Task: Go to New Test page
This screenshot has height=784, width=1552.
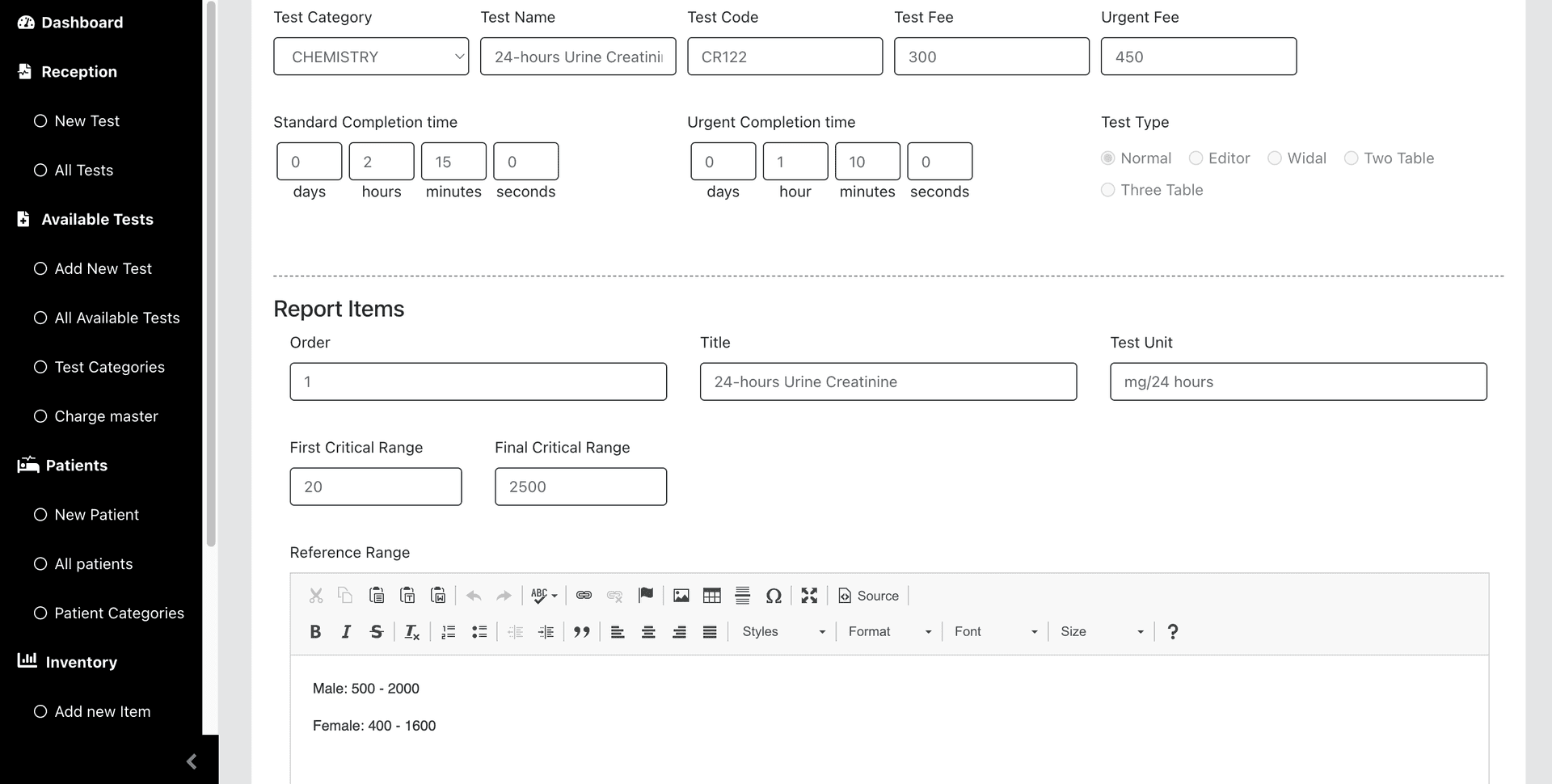Action: pos(77,121)
